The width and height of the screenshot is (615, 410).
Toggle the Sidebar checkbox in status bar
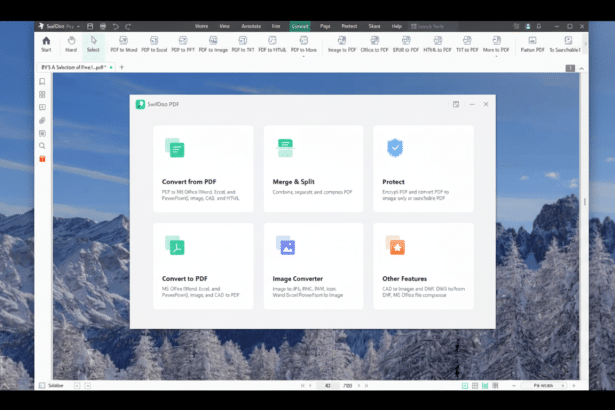pyautogui.click(x=42, y=385)
